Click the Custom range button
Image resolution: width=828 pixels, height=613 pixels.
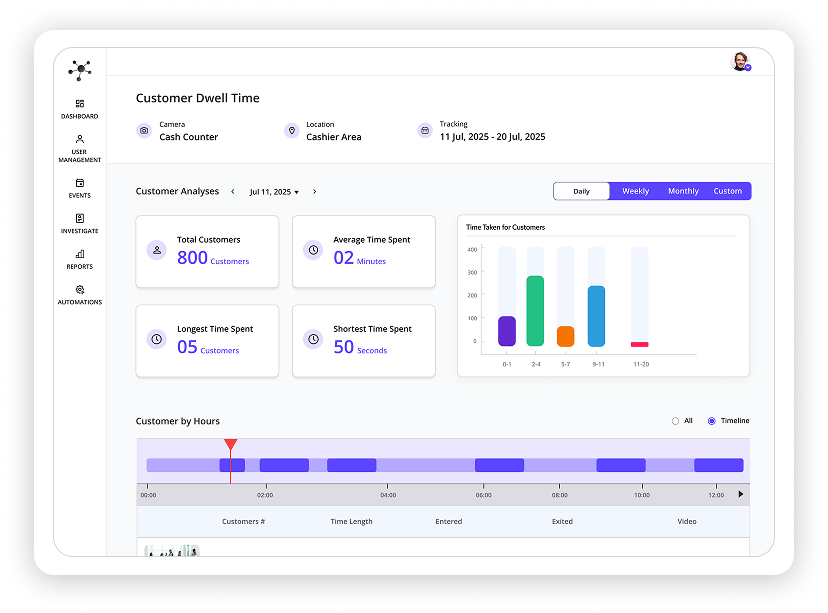pyautogui.click(x=727, y=191)
